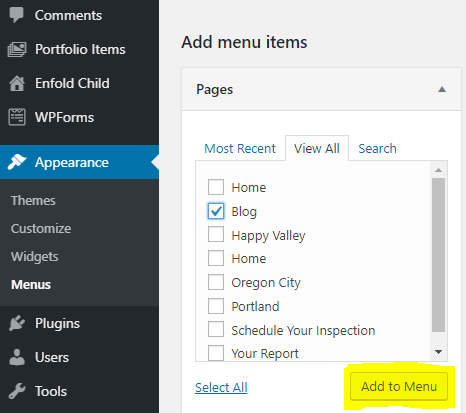
Task: Open Widgets under Appearance
Action: pos(35,257)
